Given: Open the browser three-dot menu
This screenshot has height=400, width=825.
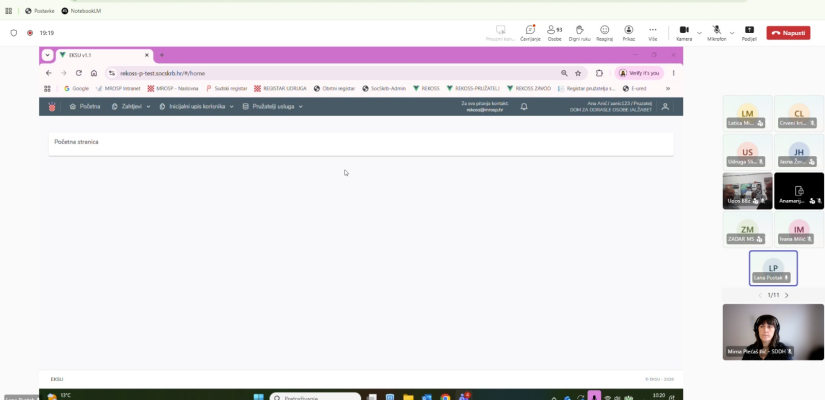Looking at the screenshot, I should click(x=673, y=73).
